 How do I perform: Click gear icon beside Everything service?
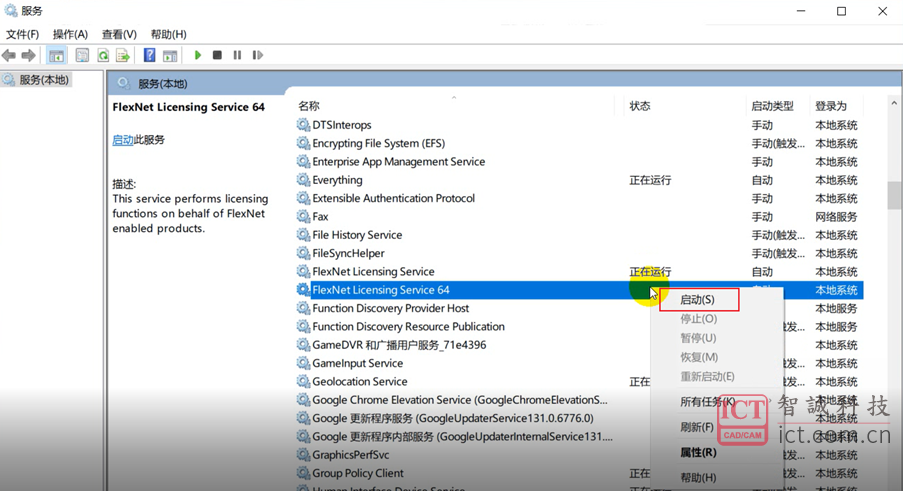click(303, 180)
